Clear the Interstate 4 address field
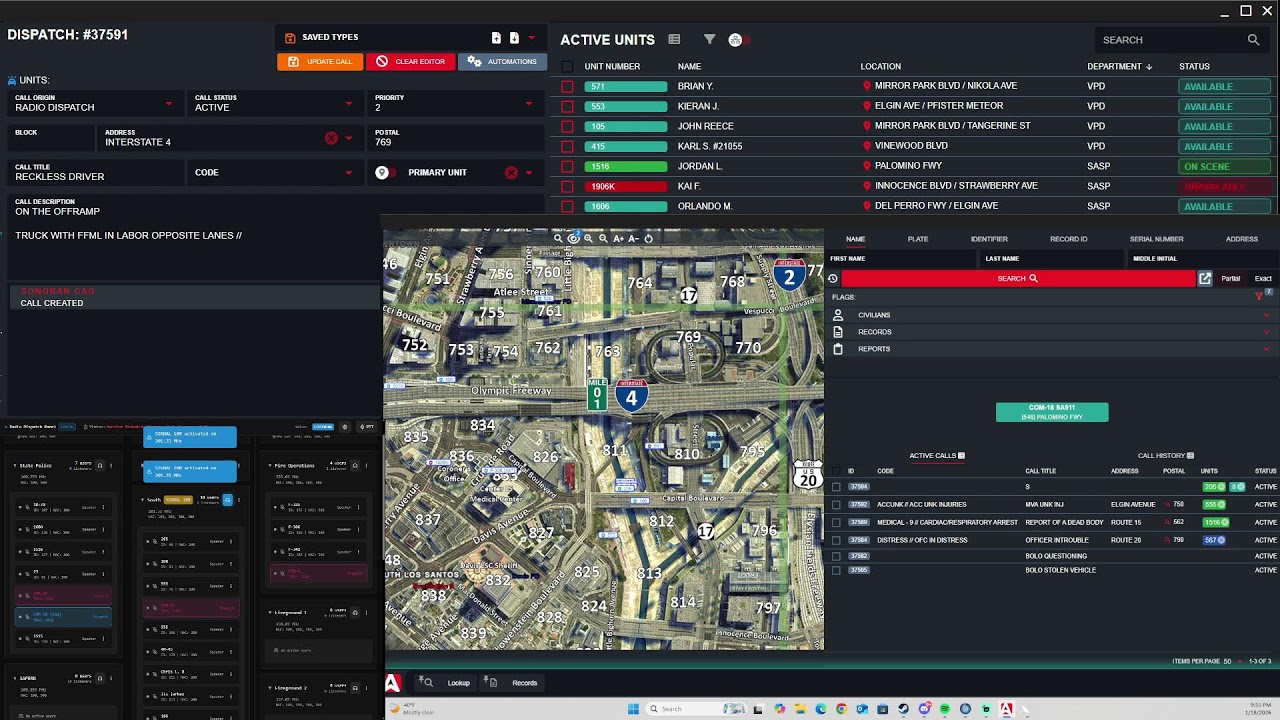This screenshot has height=720, width=1280. pyautogui.click(x=331, y=138)
